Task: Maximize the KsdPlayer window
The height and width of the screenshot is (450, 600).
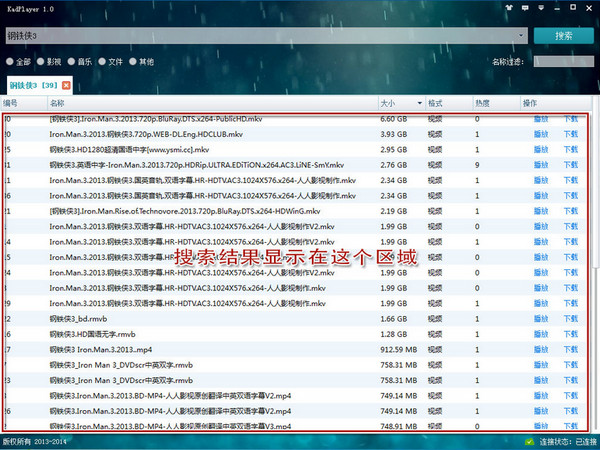Action: [x=573, y=8]
